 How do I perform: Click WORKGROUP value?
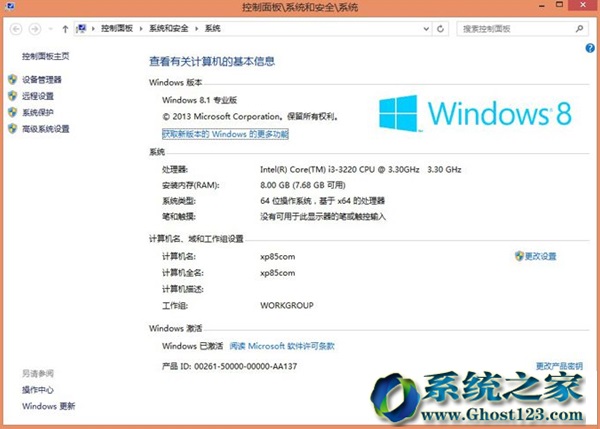click(x=287, y=305)
